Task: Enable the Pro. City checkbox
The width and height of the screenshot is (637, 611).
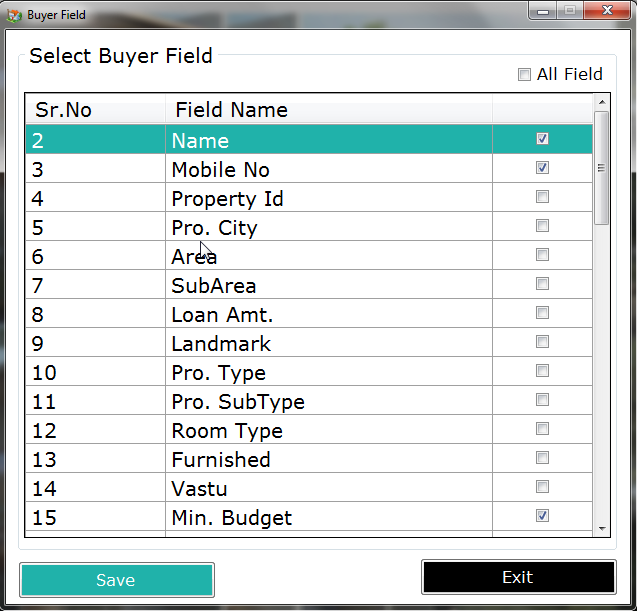Action: pos(542,226)
